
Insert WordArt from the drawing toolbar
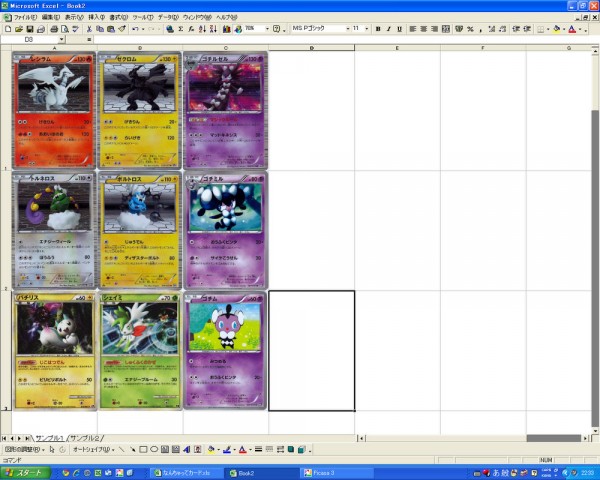[x=187, y=449]
